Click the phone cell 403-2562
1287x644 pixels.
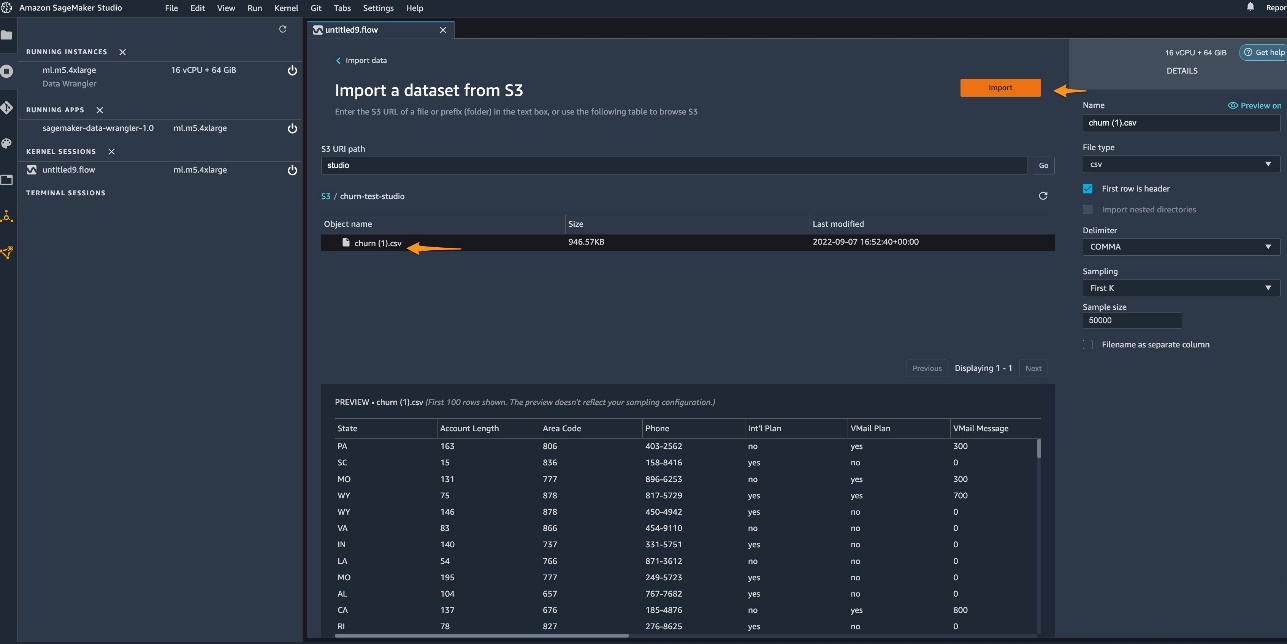[x=664, y=446]
